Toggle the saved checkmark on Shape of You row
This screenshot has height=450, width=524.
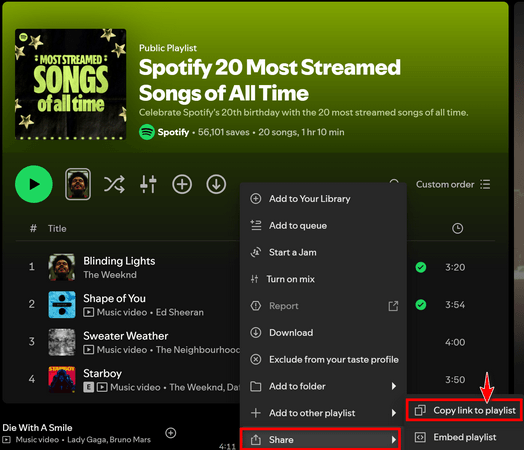click(420, 305)
